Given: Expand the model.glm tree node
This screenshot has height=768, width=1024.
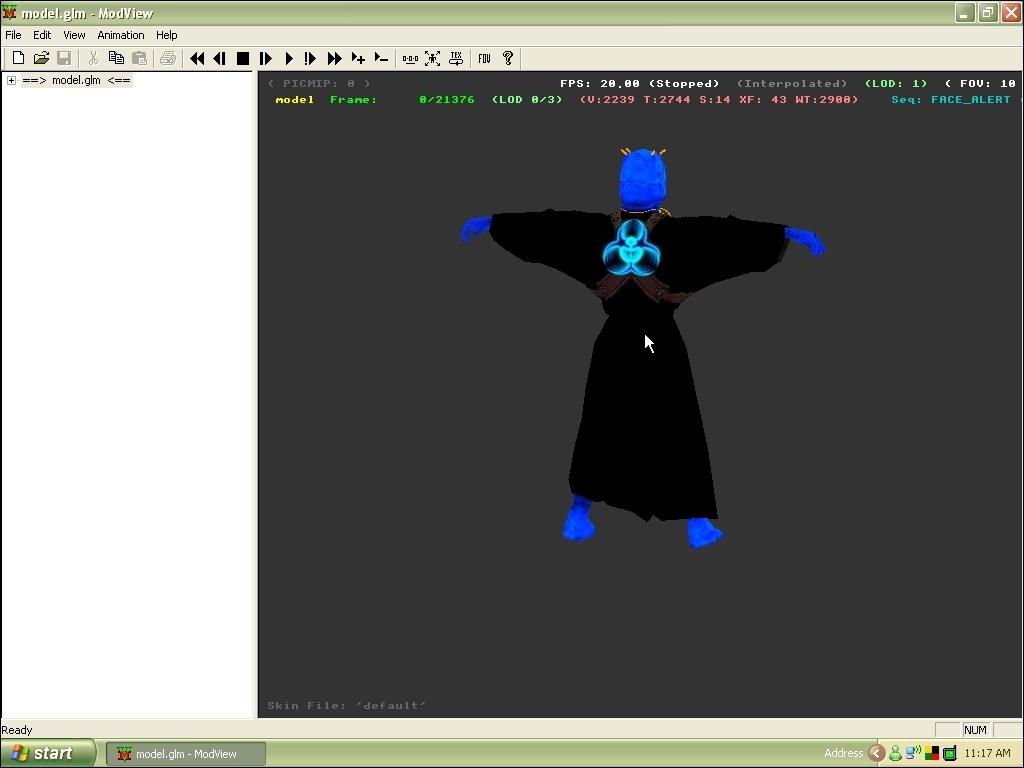Looking at the screenshot, I should [x=11, y=81].
